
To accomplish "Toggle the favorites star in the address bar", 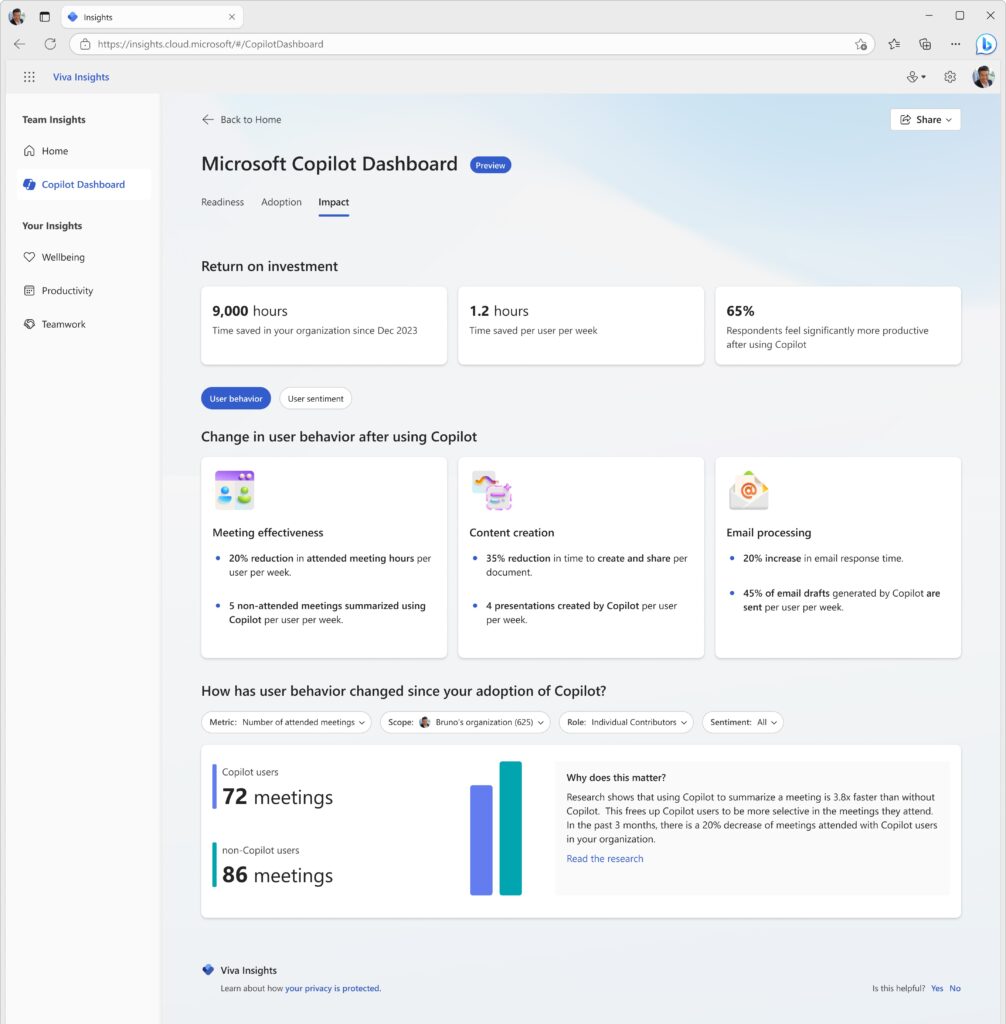I will (859, 44).
